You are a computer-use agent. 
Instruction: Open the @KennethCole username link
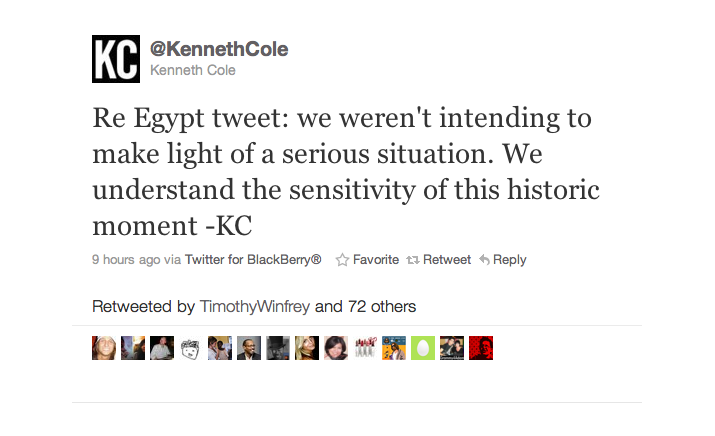(x=219, y=49)
